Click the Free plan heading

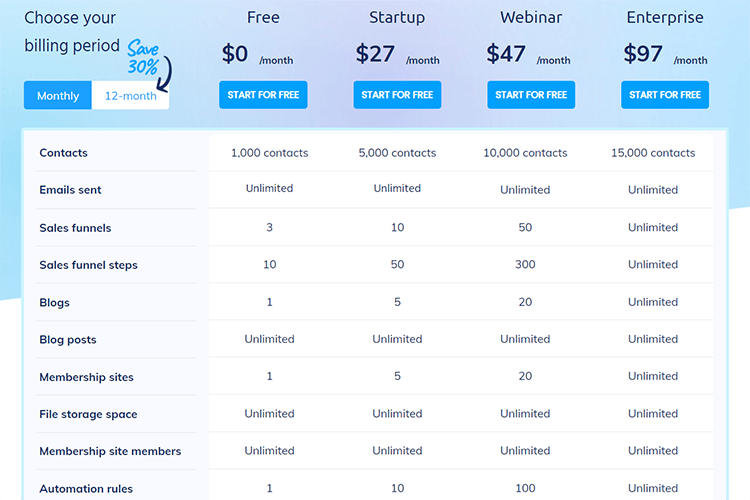[263, 17]
